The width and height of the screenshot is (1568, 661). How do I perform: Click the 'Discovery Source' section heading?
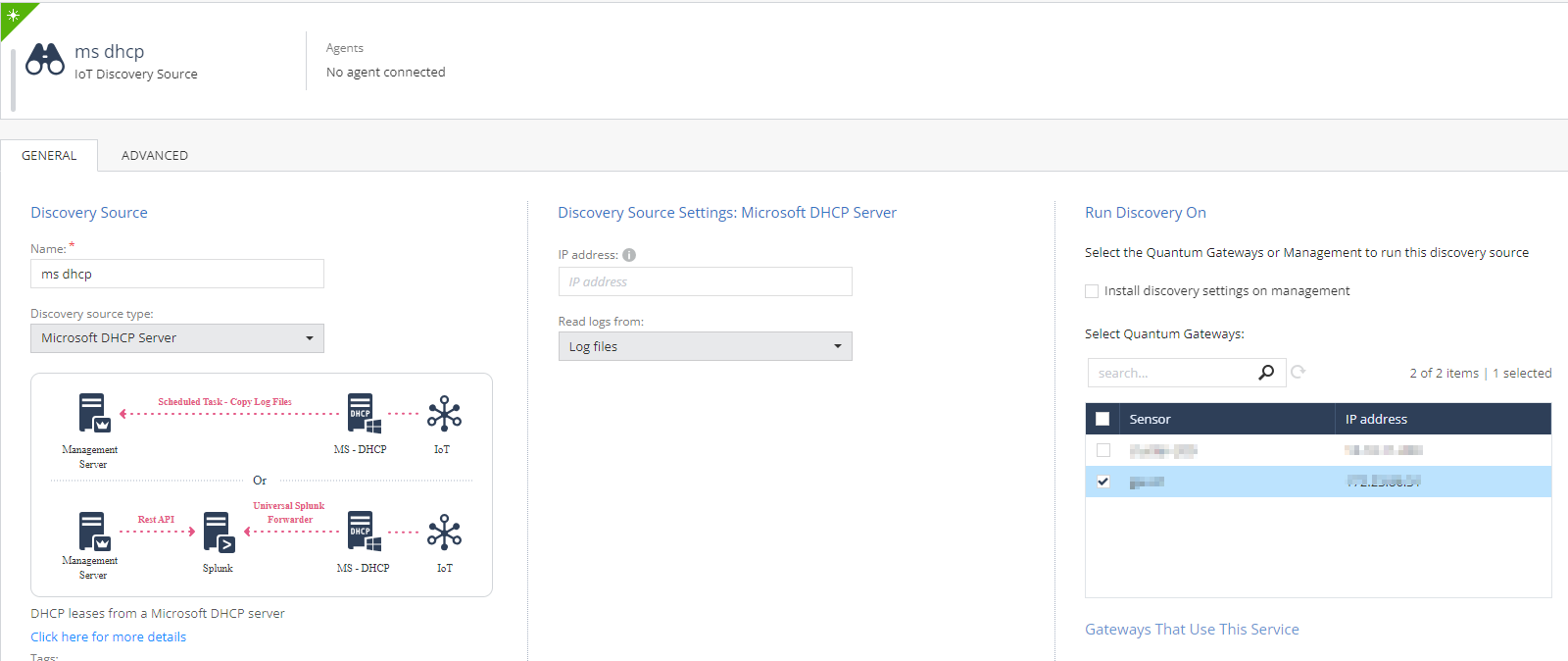pyautogui.click(x=89, y=213)
